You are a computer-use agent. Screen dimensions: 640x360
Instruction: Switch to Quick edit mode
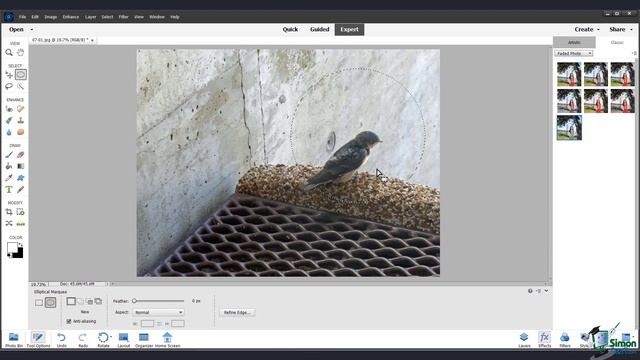(x=290, y=29)
